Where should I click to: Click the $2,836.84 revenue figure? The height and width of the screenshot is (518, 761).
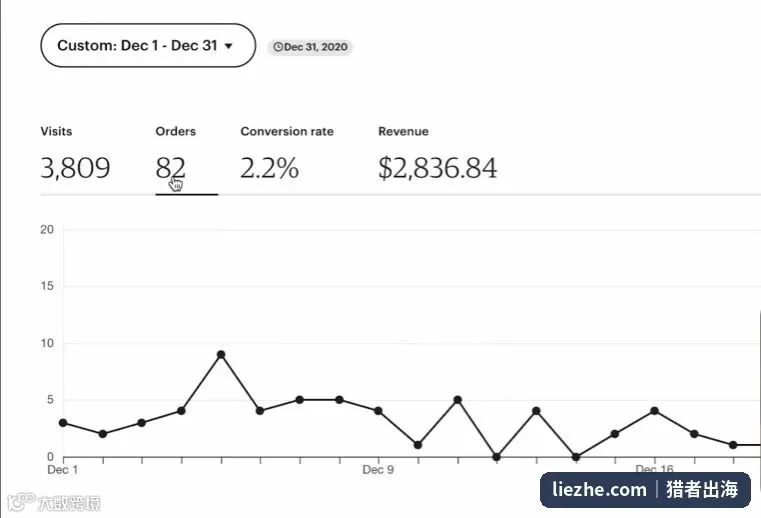click(438, 168)
